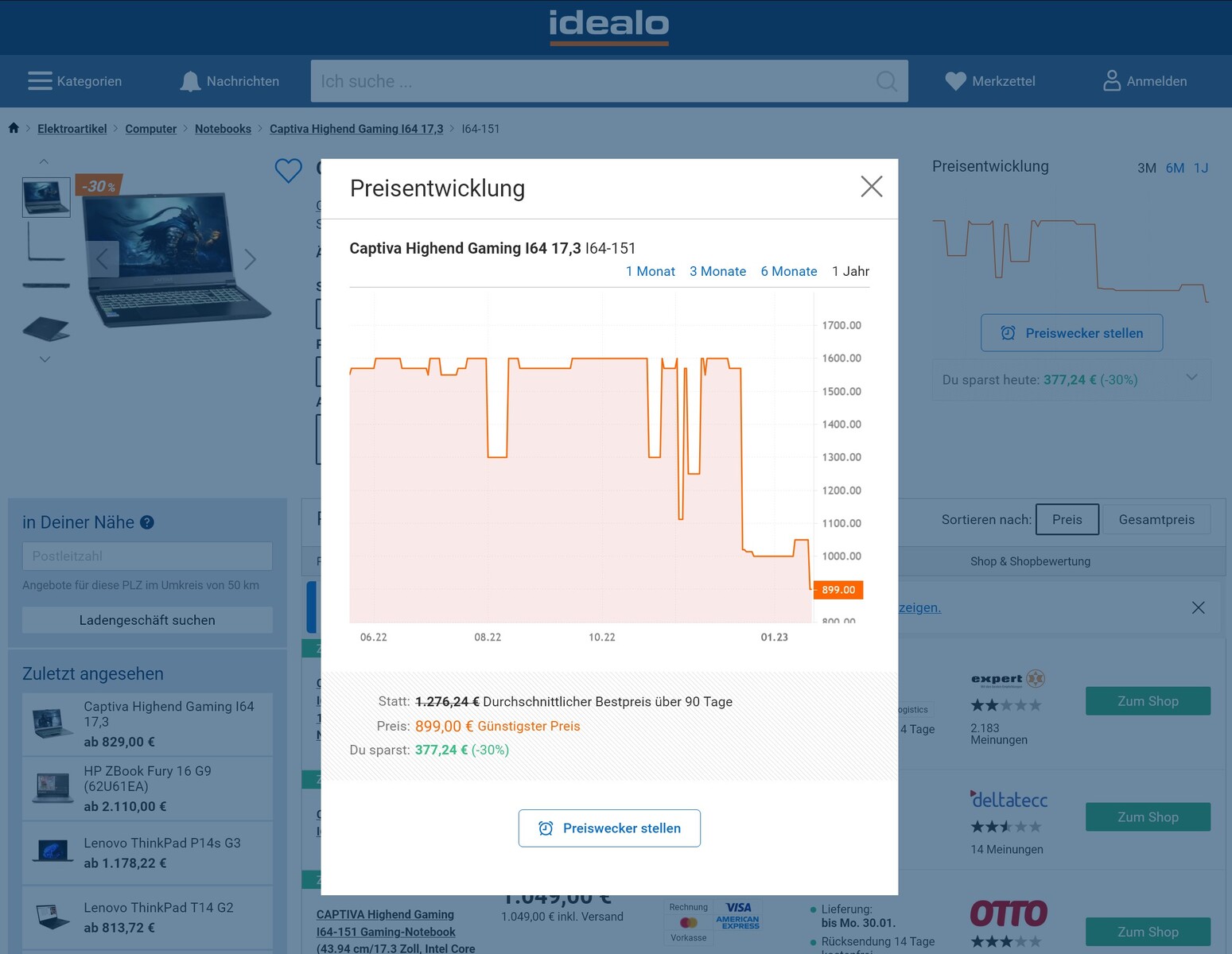Switch background price chart to 6M
This screenshot has height=954, width=1232.
point(1175,168)
